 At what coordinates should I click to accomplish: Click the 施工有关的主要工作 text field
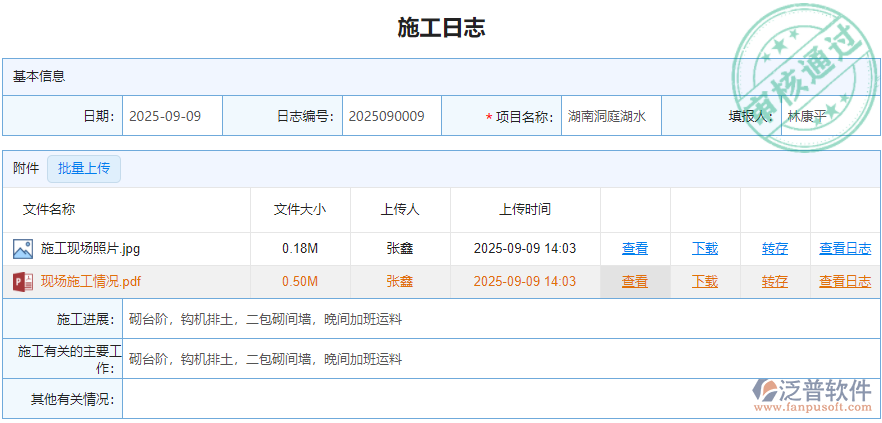[501, 359]
